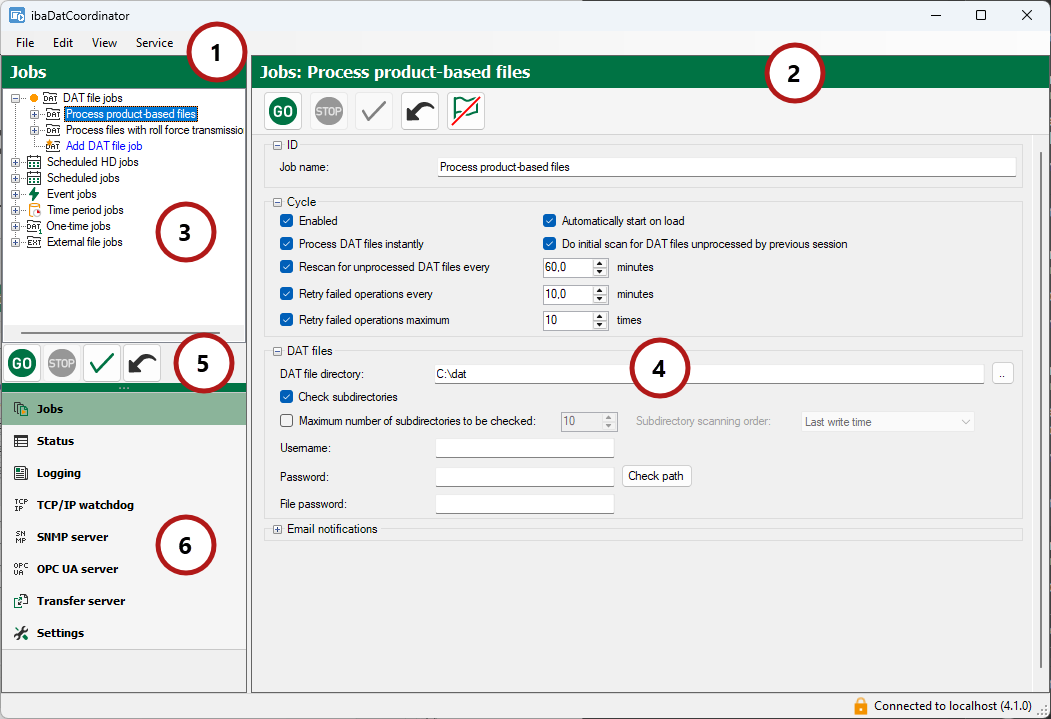
Task: Toggle Process DAT files instantly checkbox
Action: pos(286,244)
